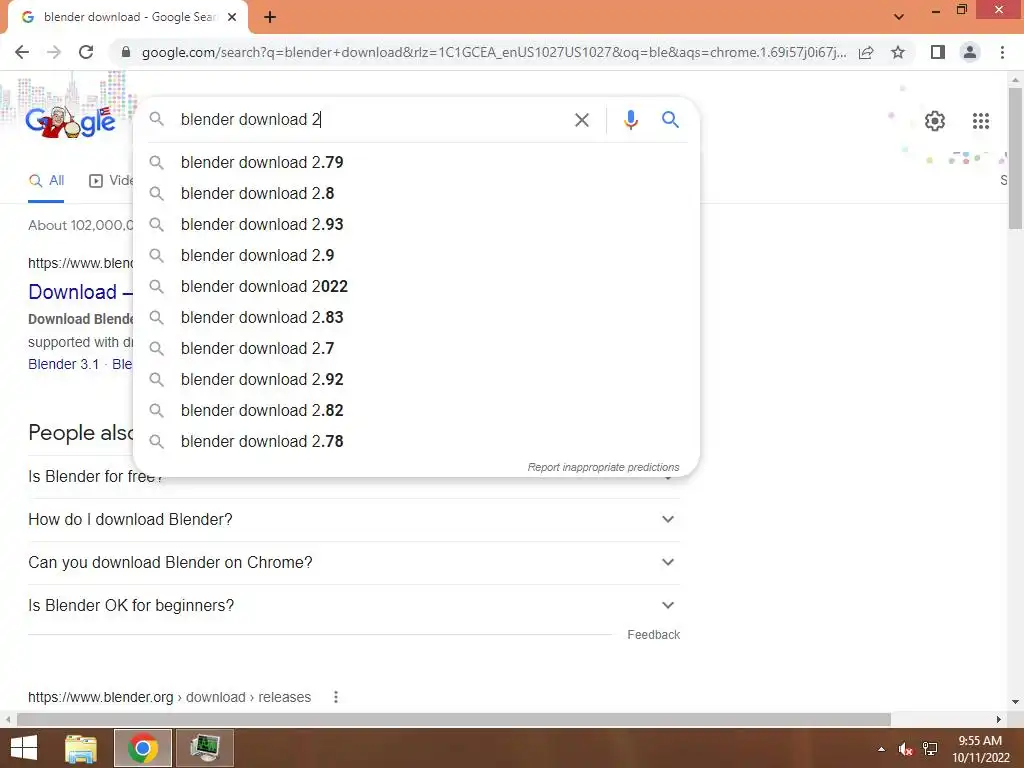Switch to the Videos search tab
This screenshot has width=1024, height=768.
click(x=111, y=181)
